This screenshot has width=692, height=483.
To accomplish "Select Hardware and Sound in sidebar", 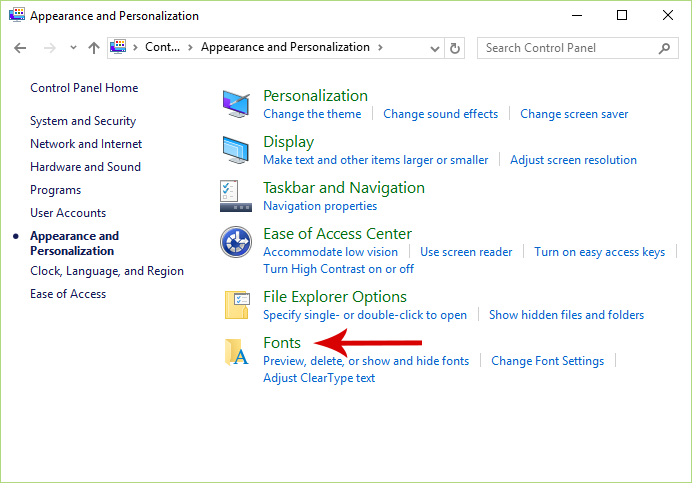I will pyautogui.click(x=85, y=167).
